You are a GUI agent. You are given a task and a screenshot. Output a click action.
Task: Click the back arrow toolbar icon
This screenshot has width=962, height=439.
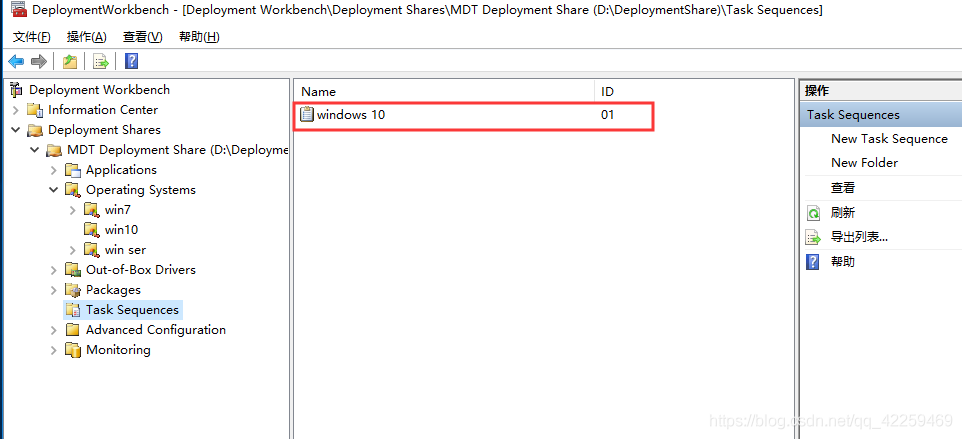pyautogui.click(x=16, y=62)
